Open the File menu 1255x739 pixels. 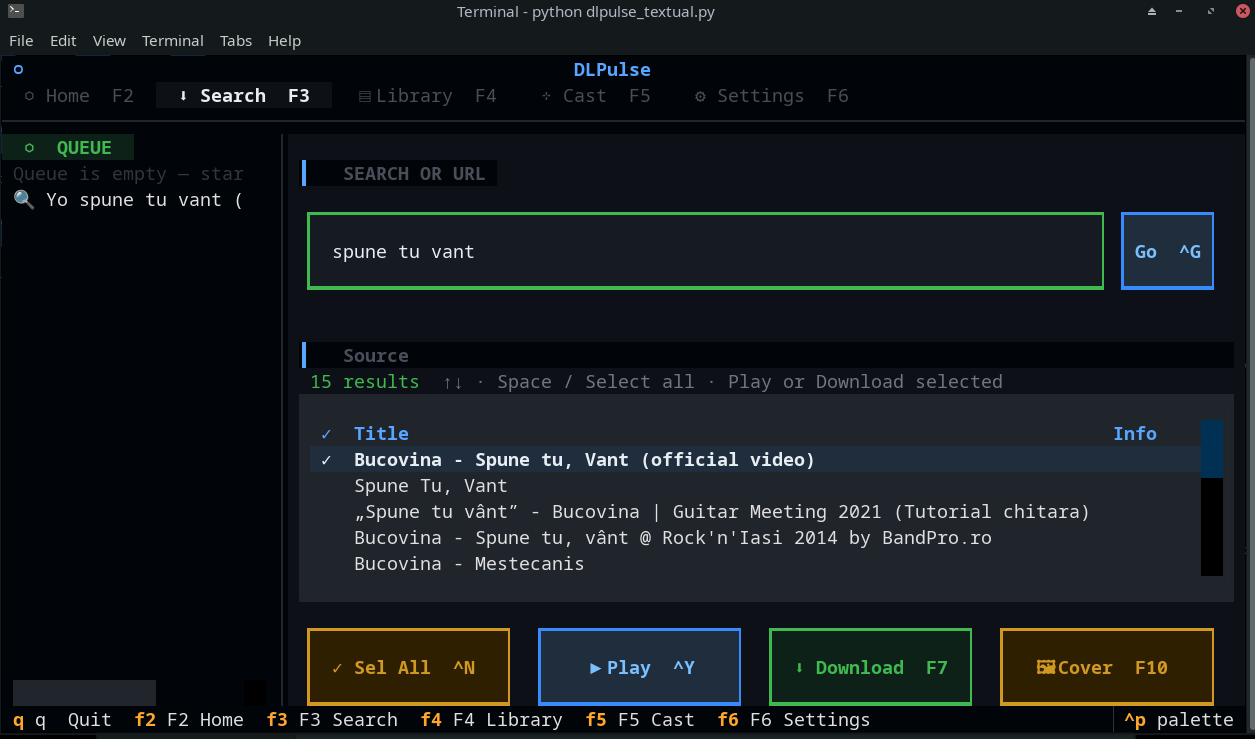coord(21,41)
